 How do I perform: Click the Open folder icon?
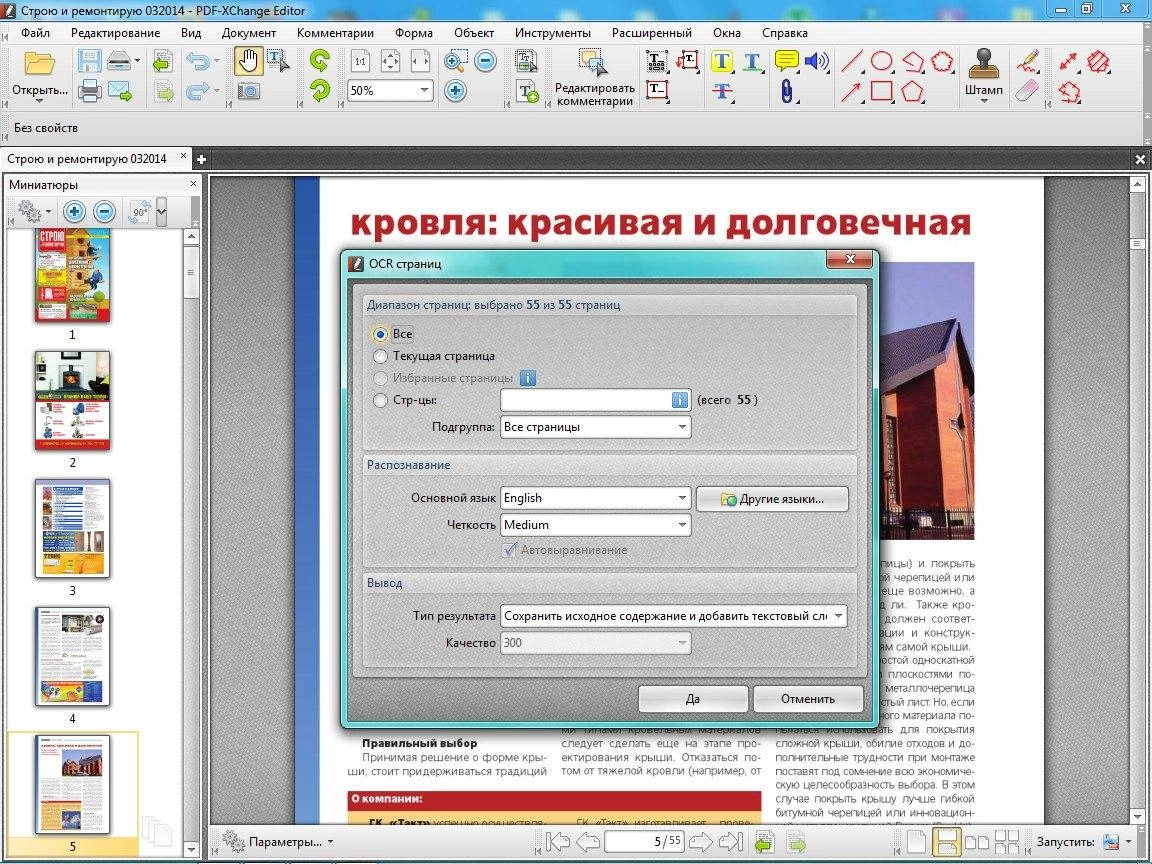40,63
